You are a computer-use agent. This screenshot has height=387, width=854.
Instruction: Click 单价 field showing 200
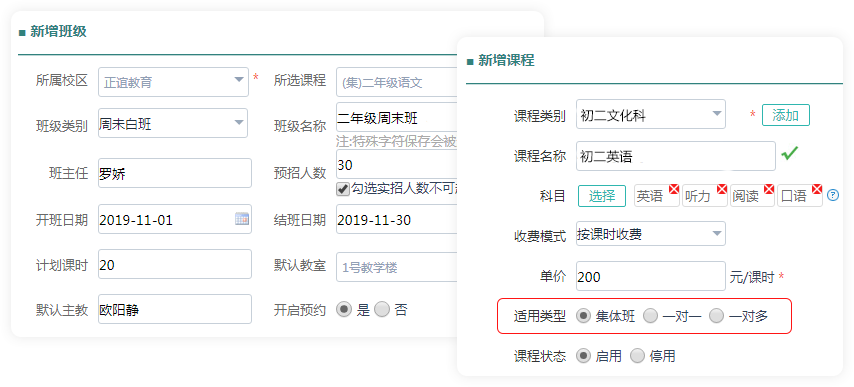[x=651, y=277]
